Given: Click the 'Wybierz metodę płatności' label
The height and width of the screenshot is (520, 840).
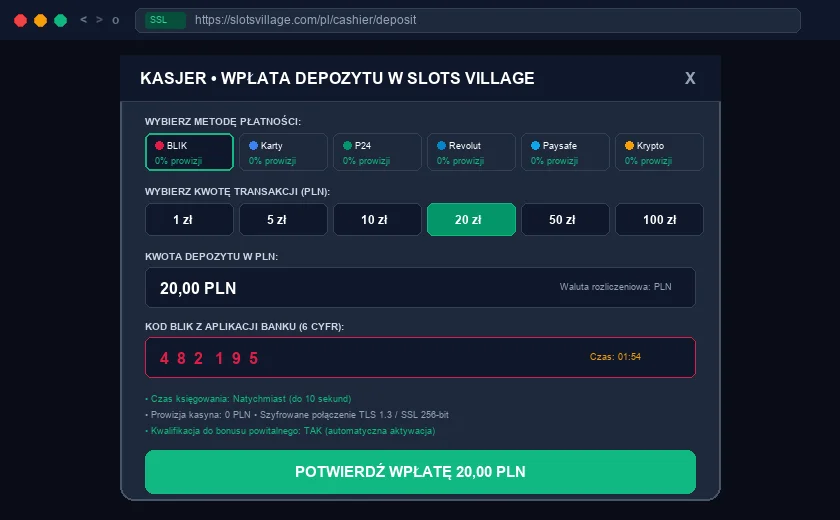Looking at the screenshot, I should (x=223, y=122).
